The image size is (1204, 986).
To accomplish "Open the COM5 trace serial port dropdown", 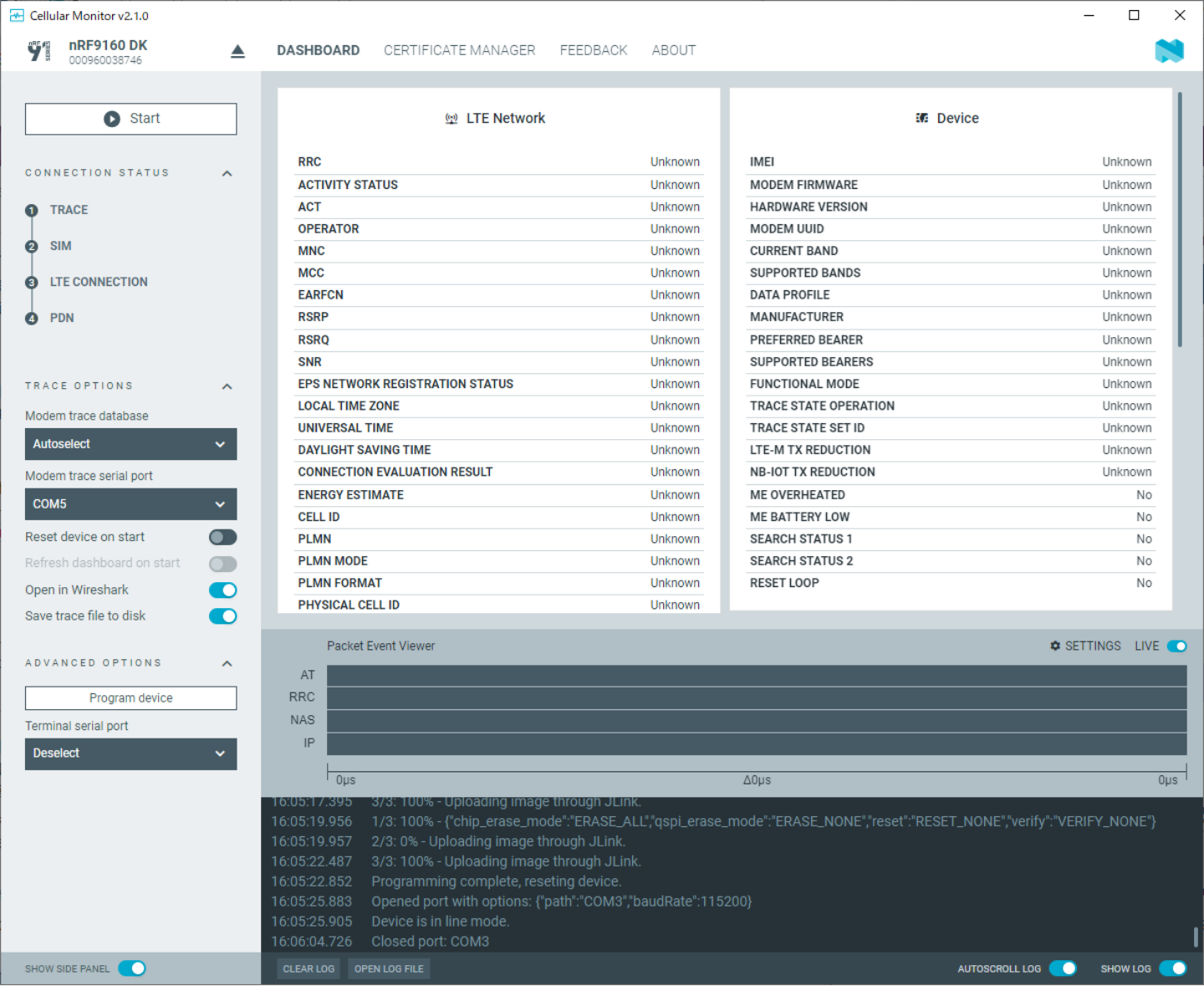I will [x=130, y=504].
